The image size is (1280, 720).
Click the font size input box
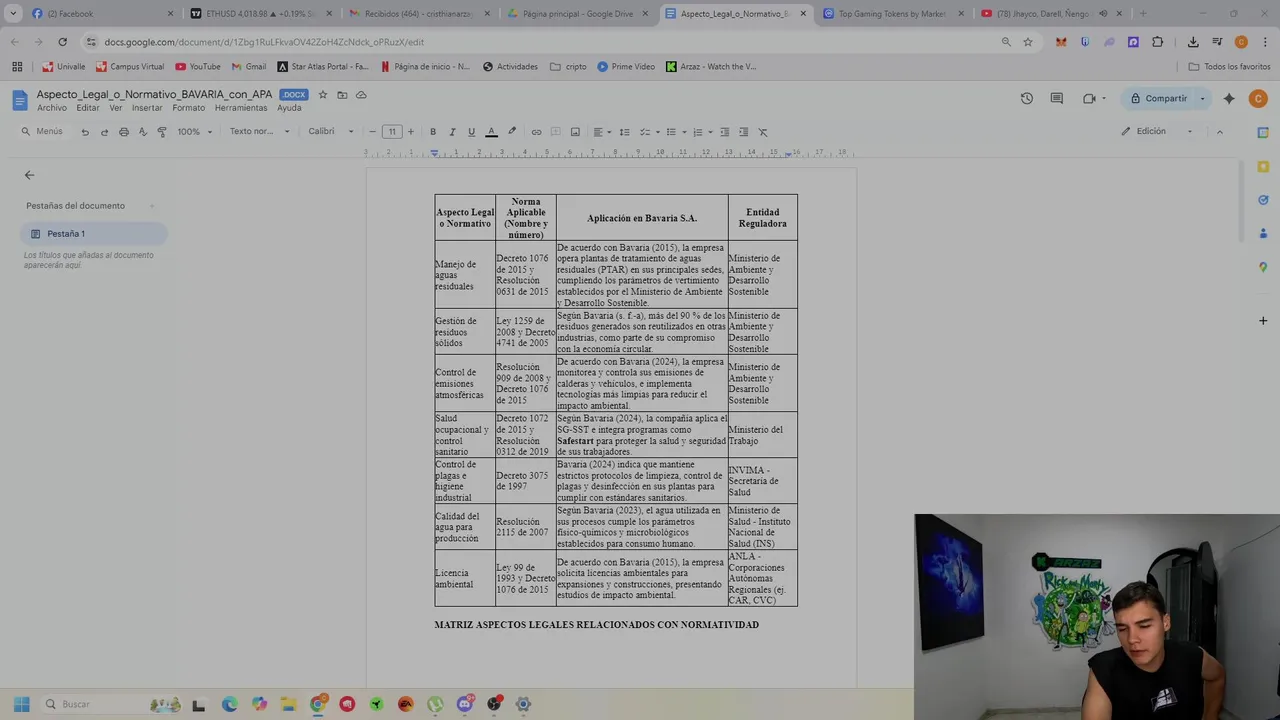pos(392,132)
